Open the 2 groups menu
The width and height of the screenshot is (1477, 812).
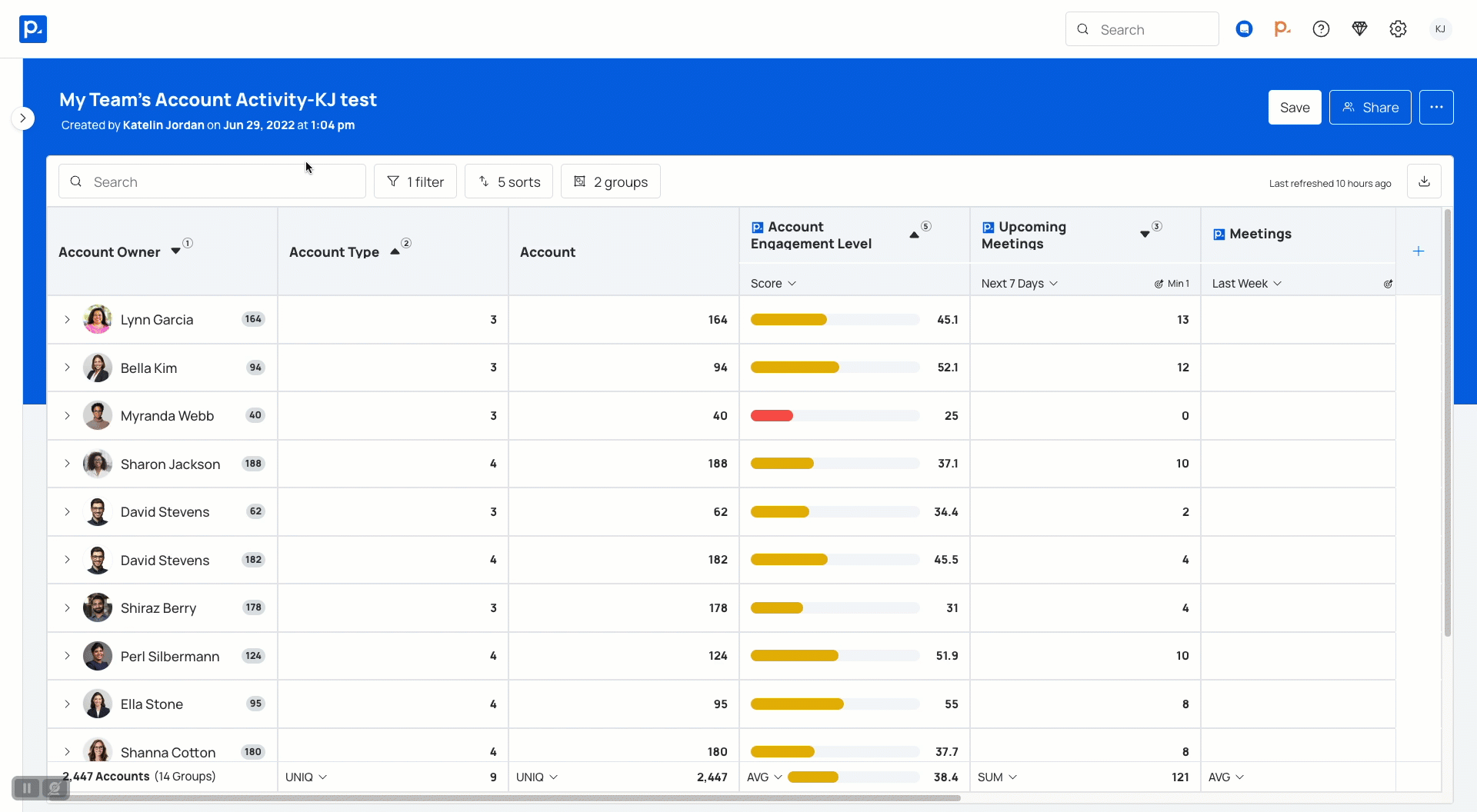pos(610,182)
